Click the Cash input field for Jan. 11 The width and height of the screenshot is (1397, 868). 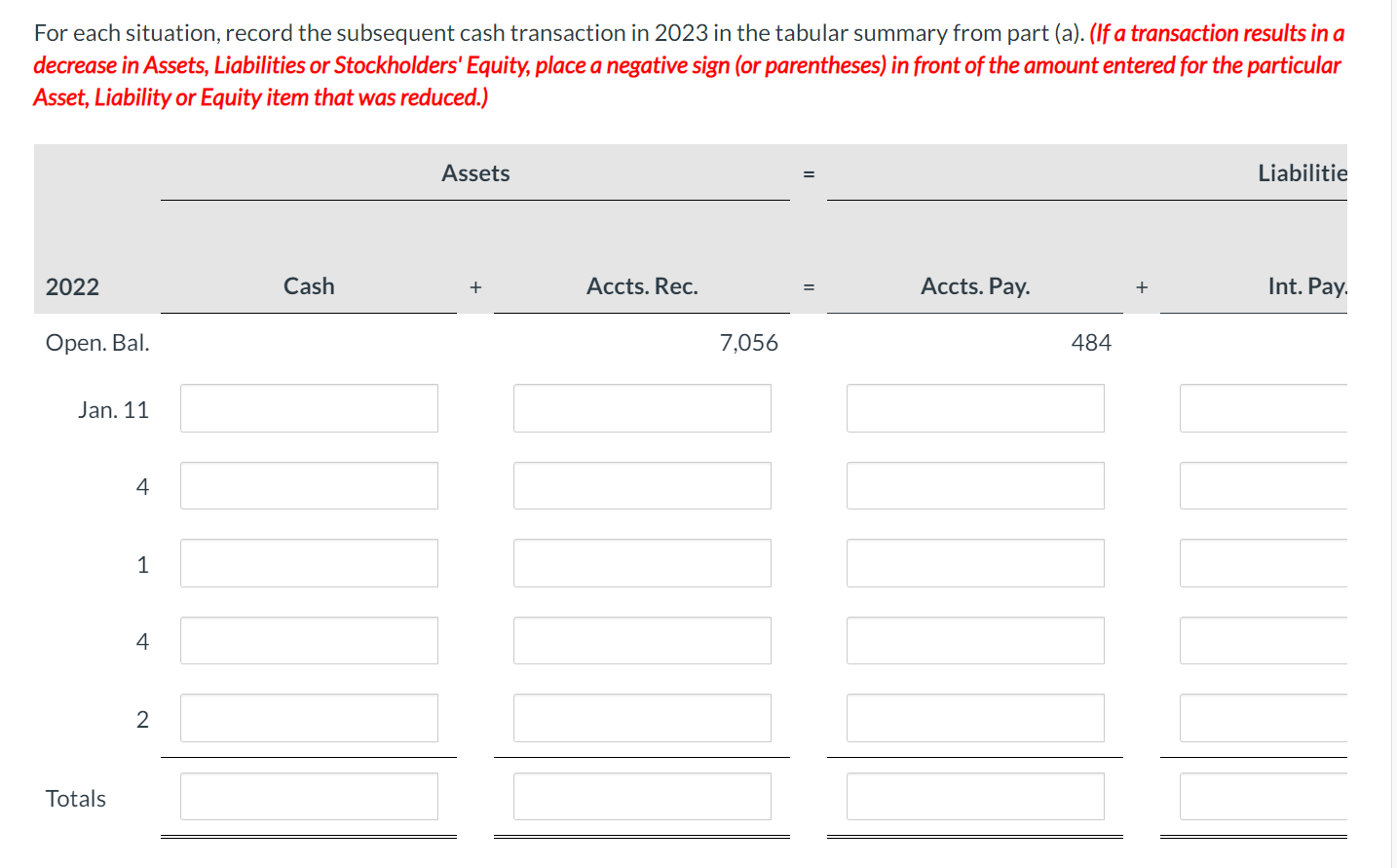click(x=308, y=408)
